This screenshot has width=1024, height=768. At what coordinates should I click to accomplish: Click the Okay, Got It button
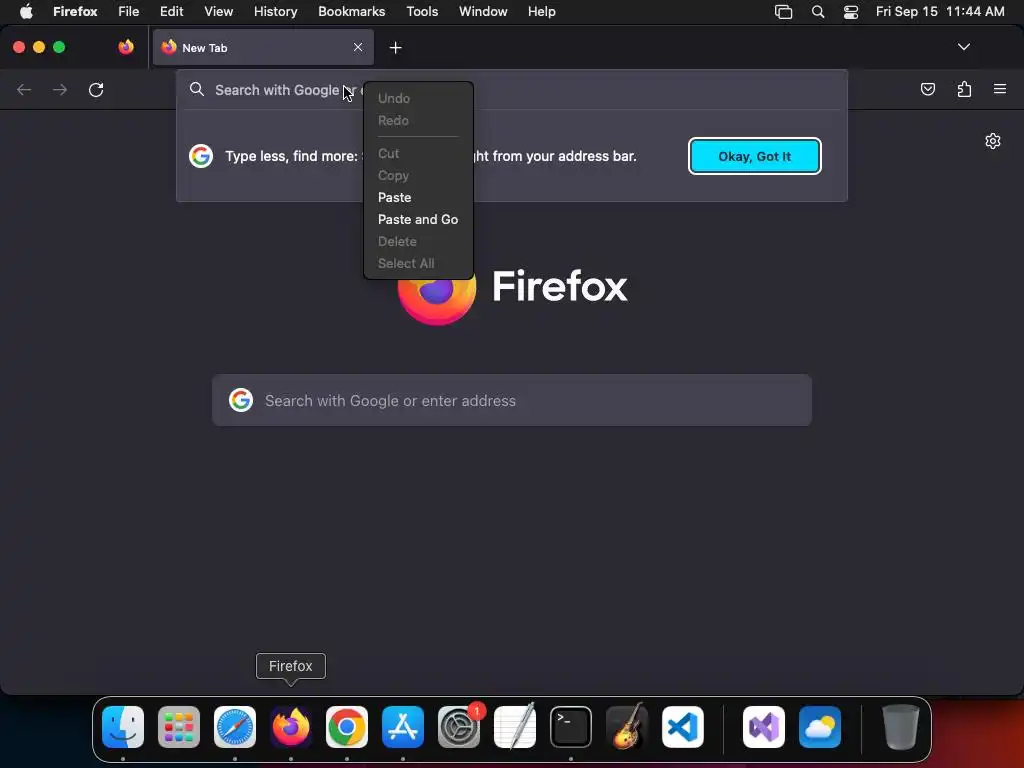[x=754, y=156]
